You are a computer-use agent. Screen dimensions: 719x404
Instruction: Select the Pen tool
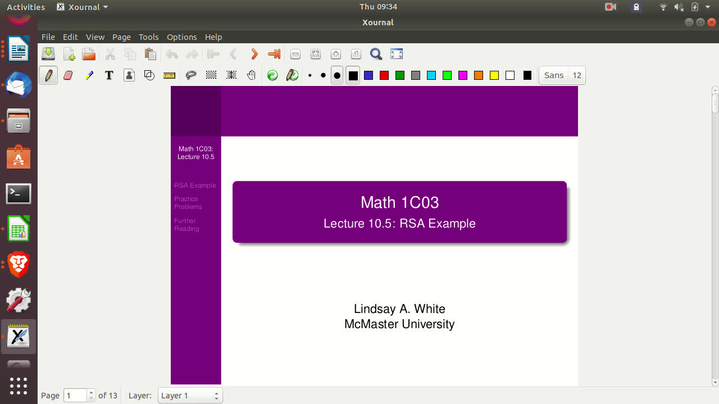48,75
